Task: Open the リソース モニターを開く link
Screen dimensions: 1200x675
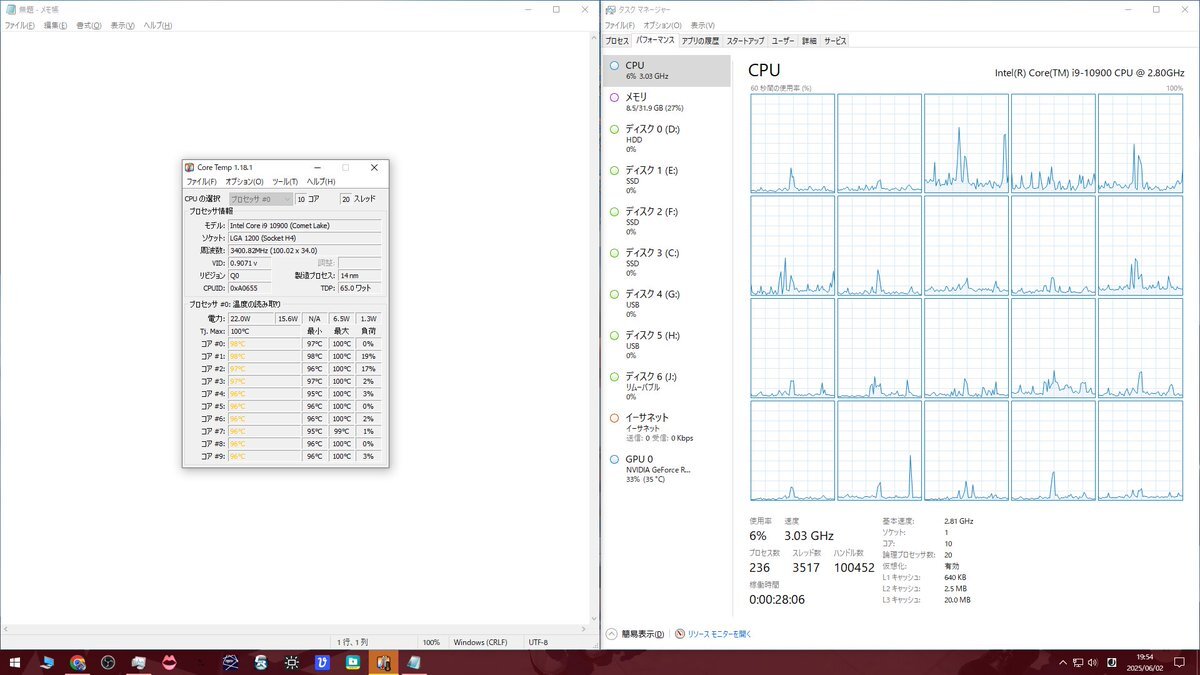Action: [x=719, y=634]
